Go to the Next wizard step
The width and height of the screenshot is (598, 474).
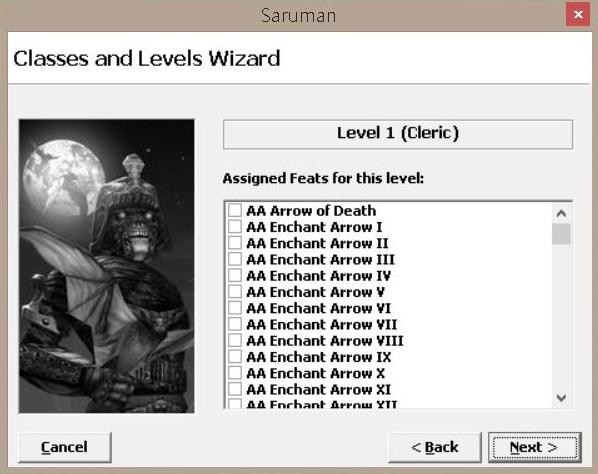[x=535, y=447]
